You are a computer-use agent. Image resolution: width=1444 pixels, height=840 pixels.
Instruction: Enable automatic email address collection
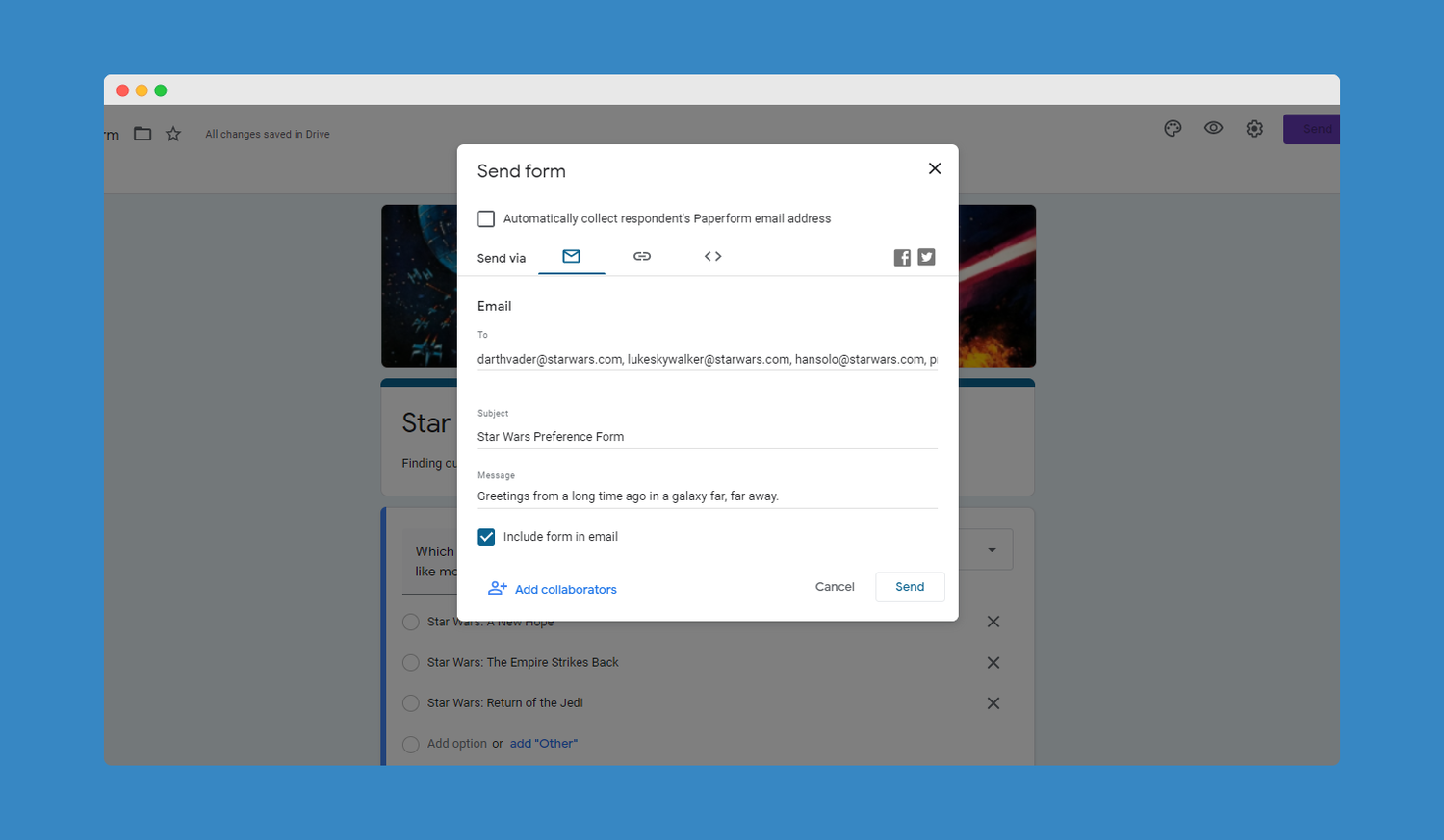point(486,219)
